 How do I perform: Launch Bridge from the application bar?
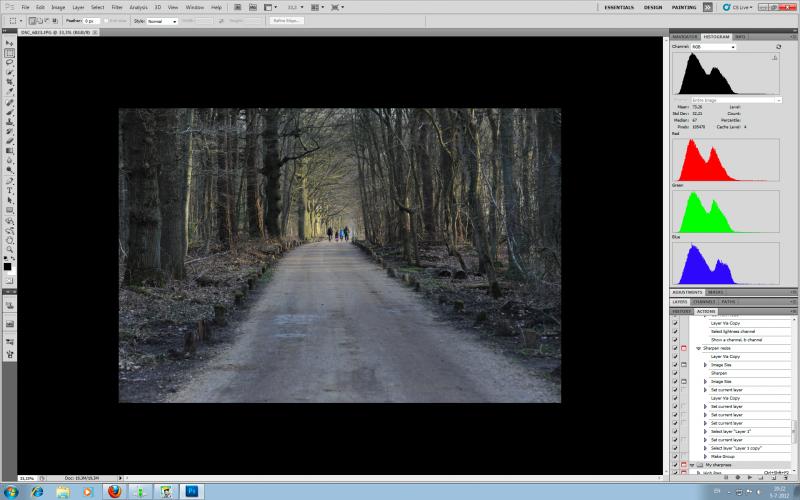click(238, 7)
